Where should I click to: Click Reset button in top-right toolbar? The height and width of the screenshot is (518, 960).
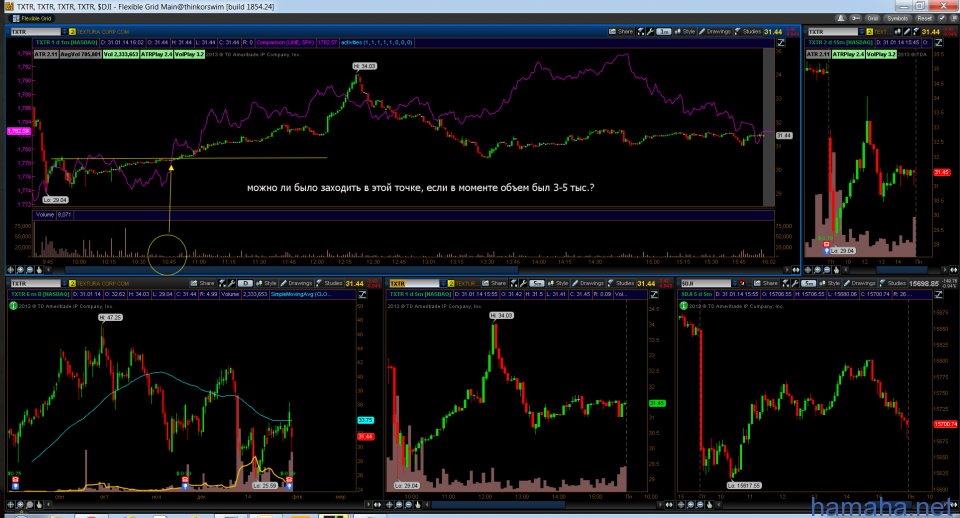[x=924, y=18]
